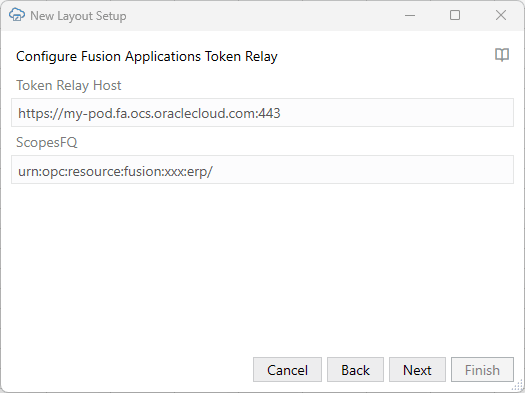Open the help book icon

(x=502, y=55)
